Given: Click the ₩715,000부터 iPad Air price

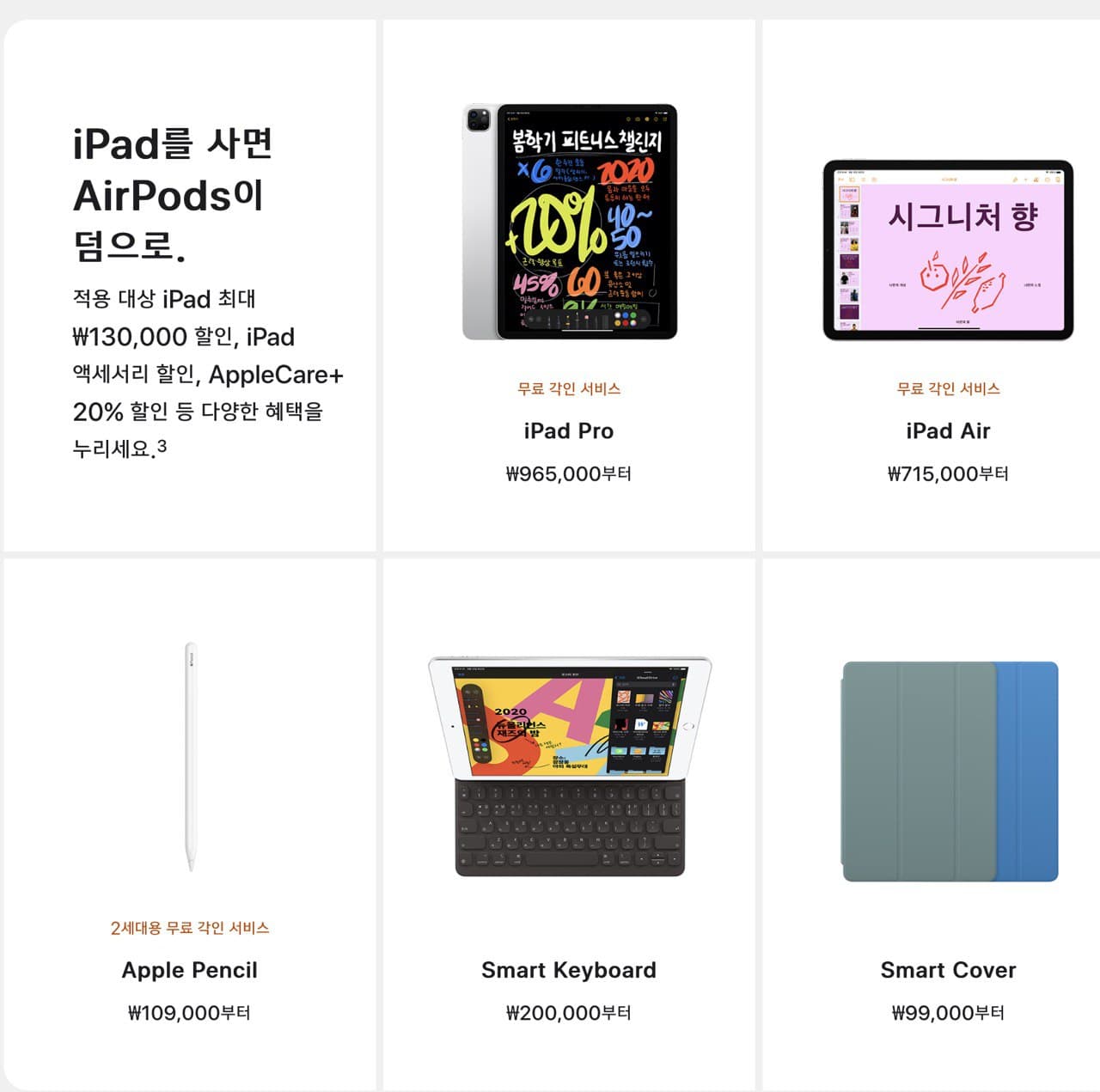Looking at the screenshot, I should click(948, 473).
